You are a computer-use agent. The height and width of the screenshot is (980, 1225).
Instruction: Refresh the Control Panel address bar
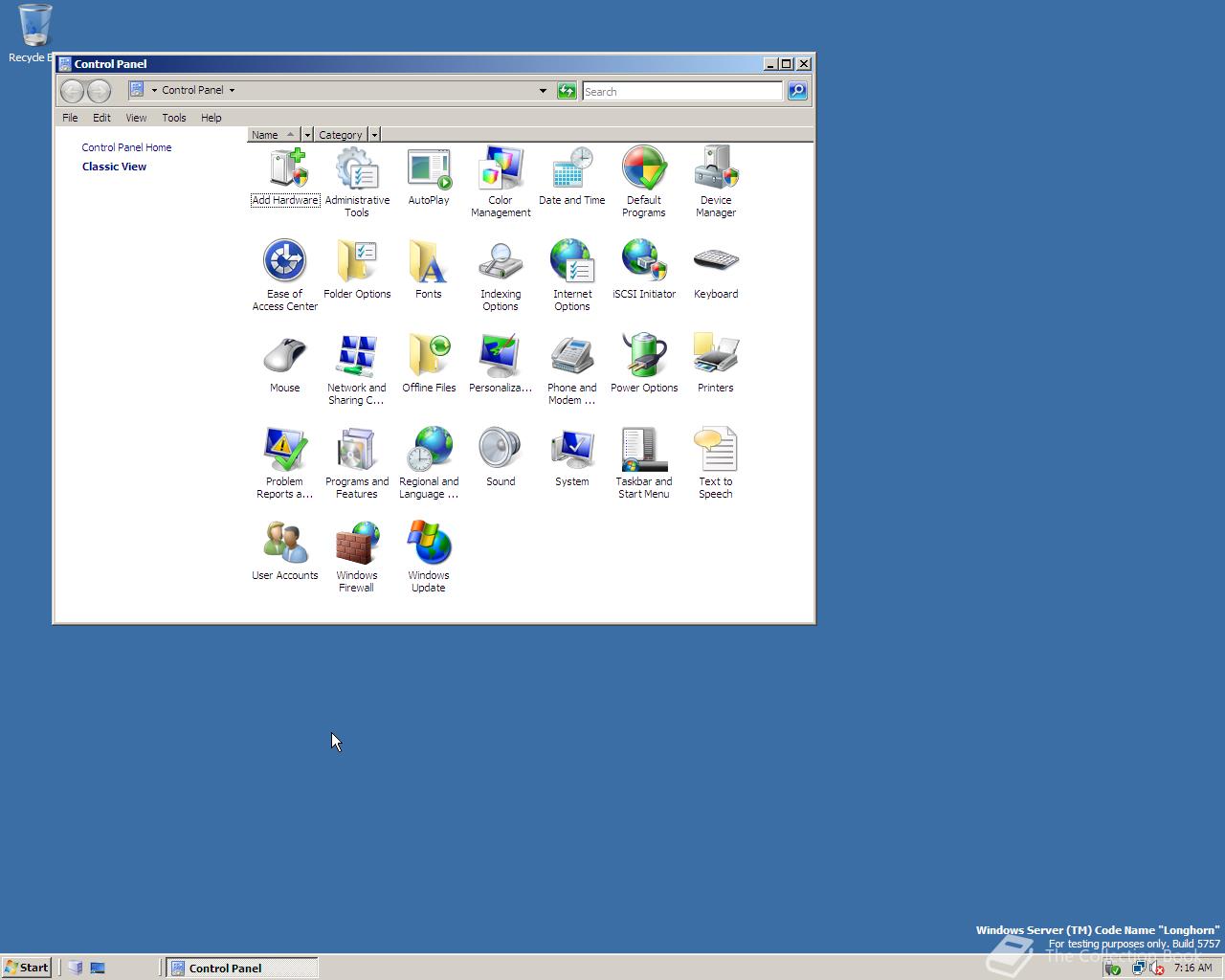tap(567, 91)
